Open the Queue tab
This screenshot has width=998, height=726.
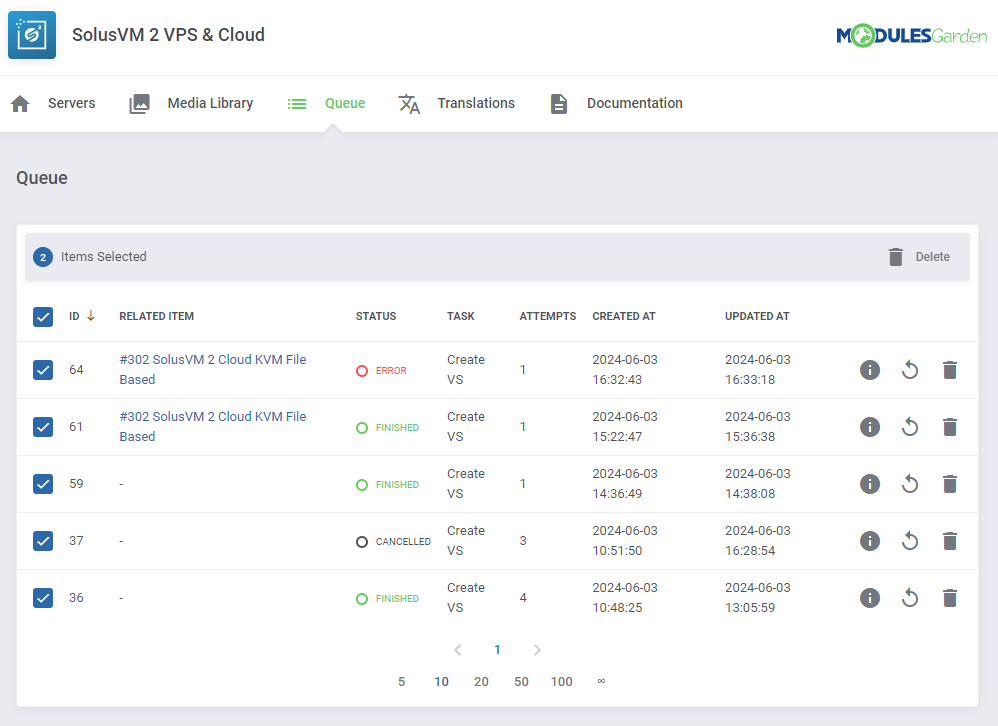345,103
